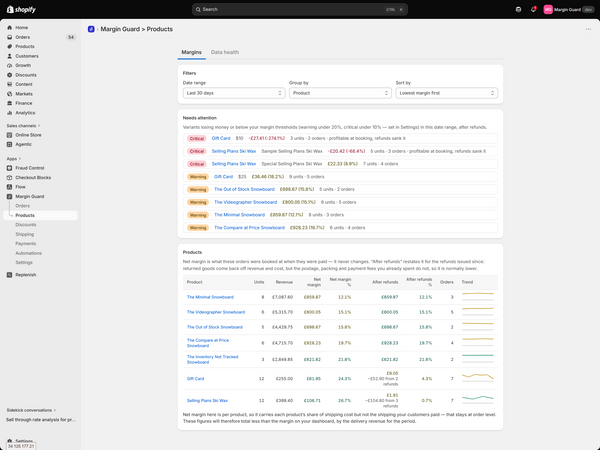This screenshot has height=450, width=600.
Task: Open Margin Guard Orders submenu item
Action: tap(23, 206)
